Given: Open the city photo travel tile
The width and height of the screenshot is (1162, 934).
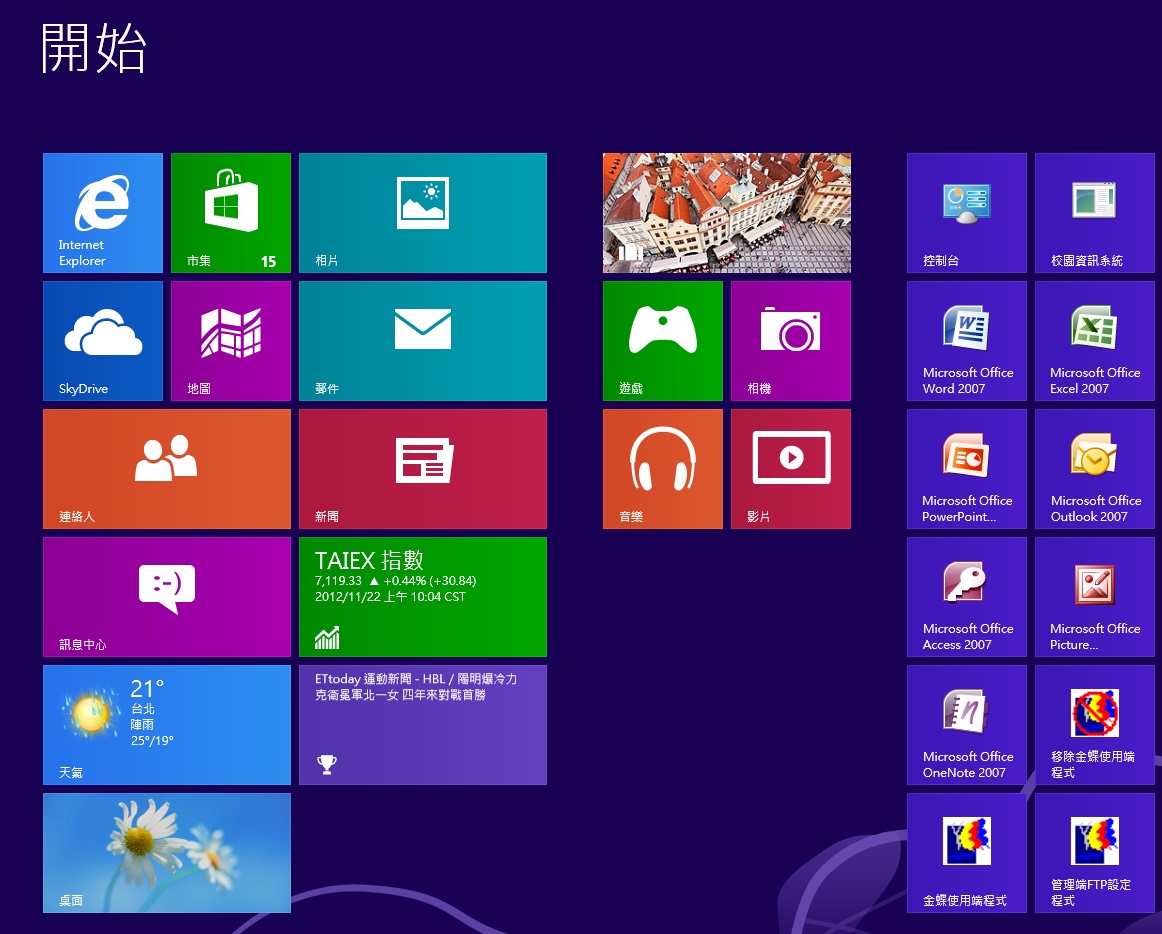Looking at the screenshot, I should [x=727, y=213].
